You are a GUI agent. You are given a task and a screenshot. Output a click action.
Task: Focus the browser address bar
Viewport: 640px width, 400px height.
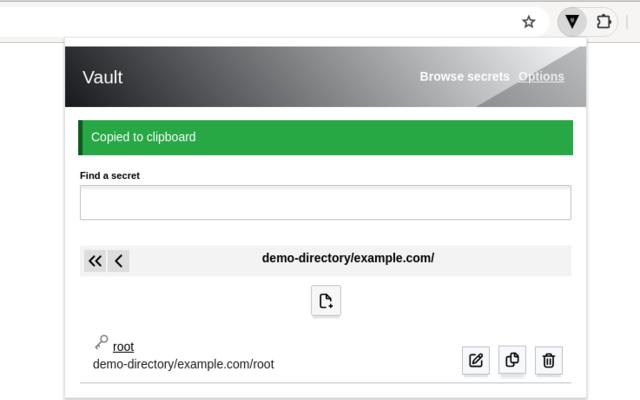(257, 22)
